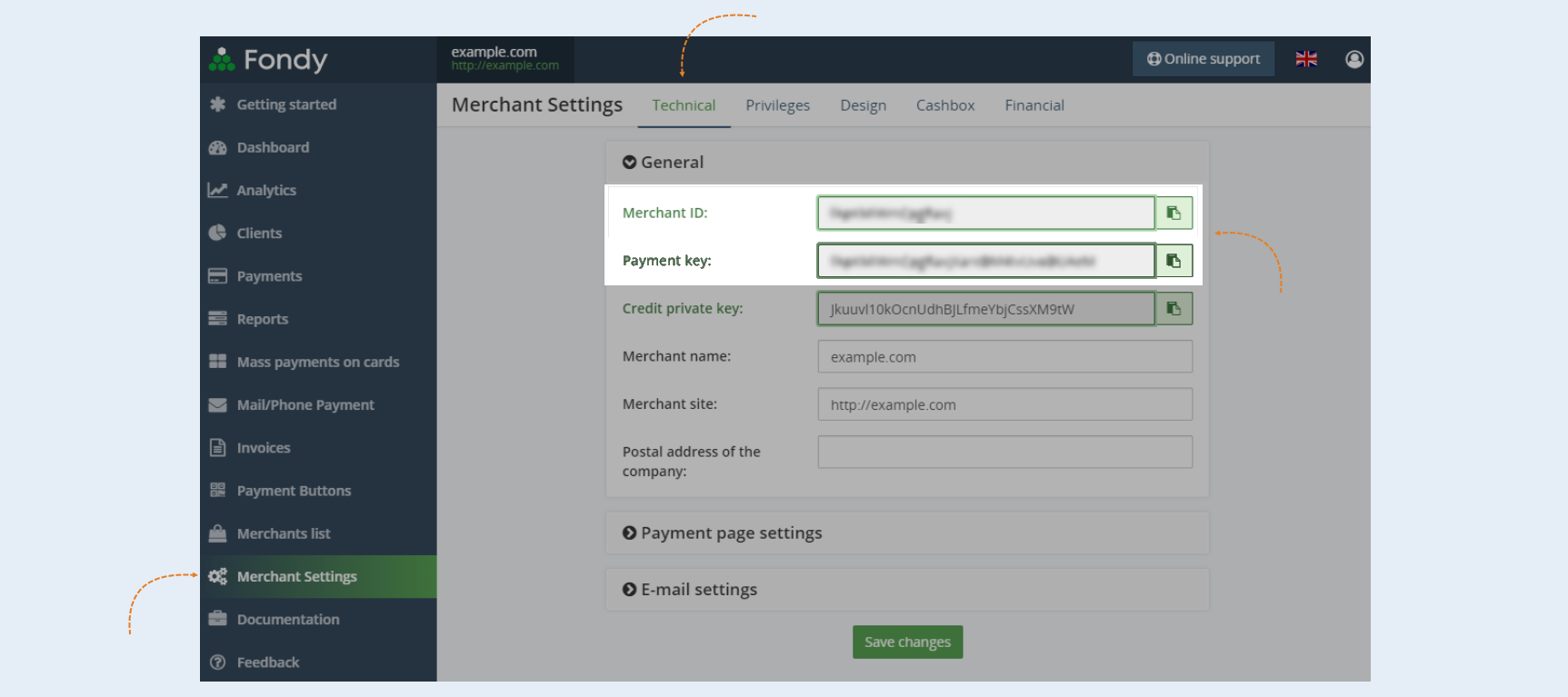This screenshot has height=697, width=1568.
Task: Click the Merchant name field
Action: pyautogui.click(x=1005, y=356)
